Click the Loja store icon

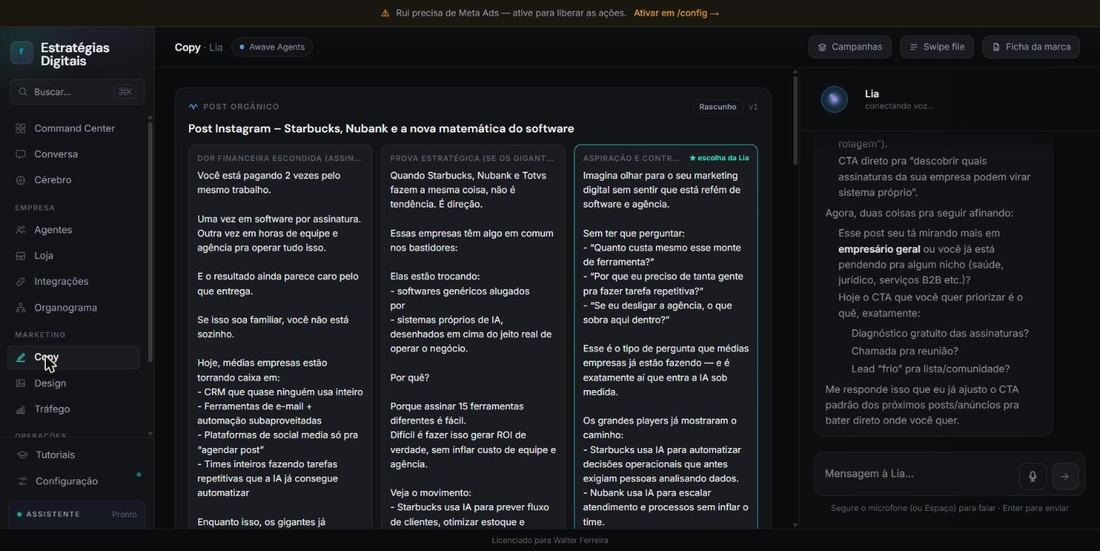[20, 255]
